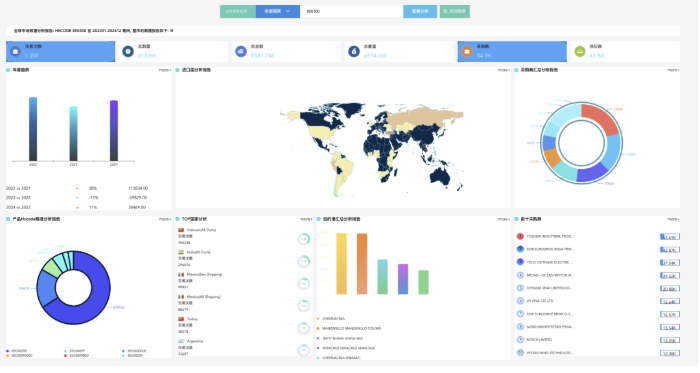Click the green icon on the 41.5K card
Screen dimensions: 700x373
coord(580,52)
